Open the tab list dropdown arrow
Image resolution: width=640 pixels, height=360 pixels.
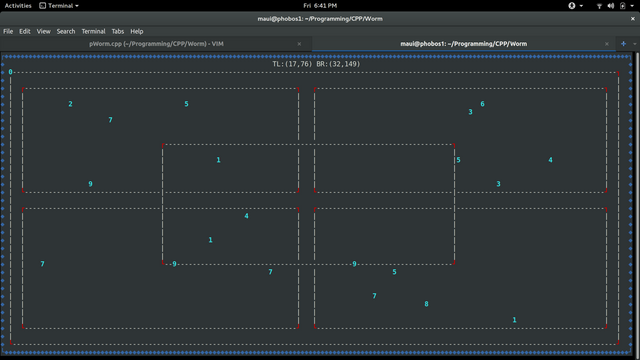pos(635,44)
